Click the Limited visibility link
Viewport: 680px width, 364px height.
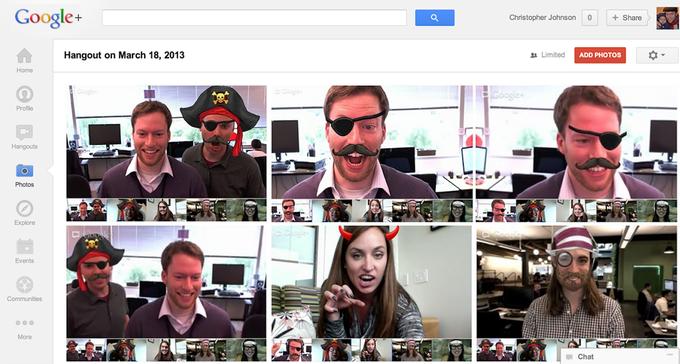tap(547, 55)
